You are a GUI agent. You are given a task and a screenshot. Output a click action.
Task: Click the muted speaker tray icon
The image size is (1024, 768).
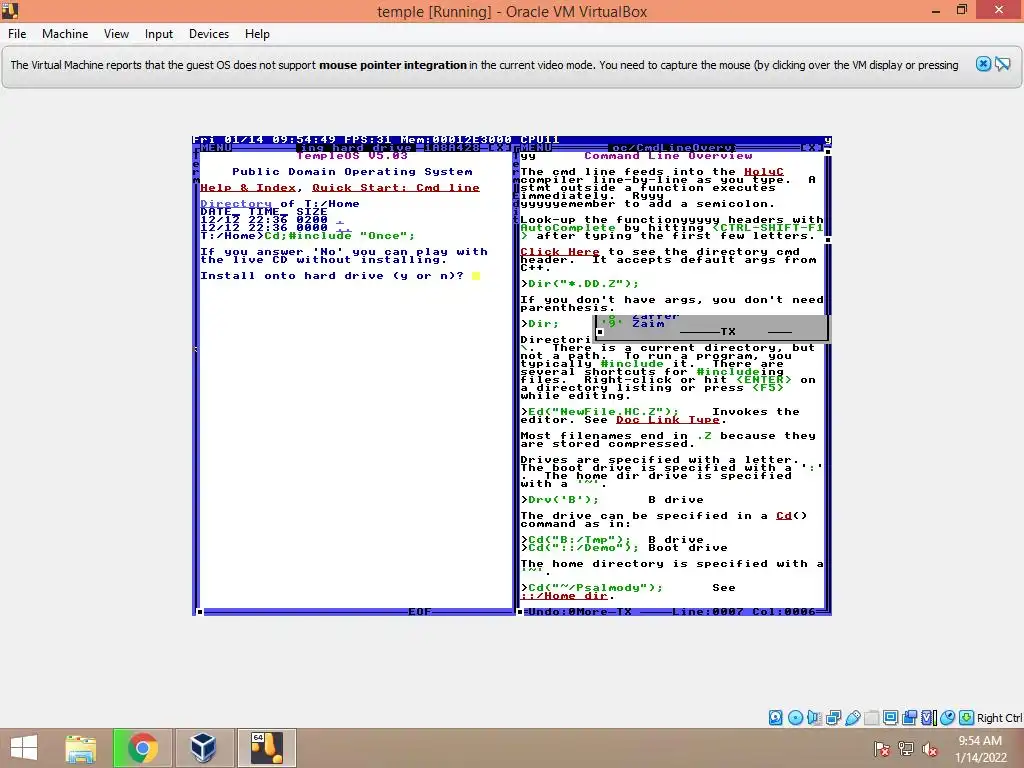click(x=930, y=749)
